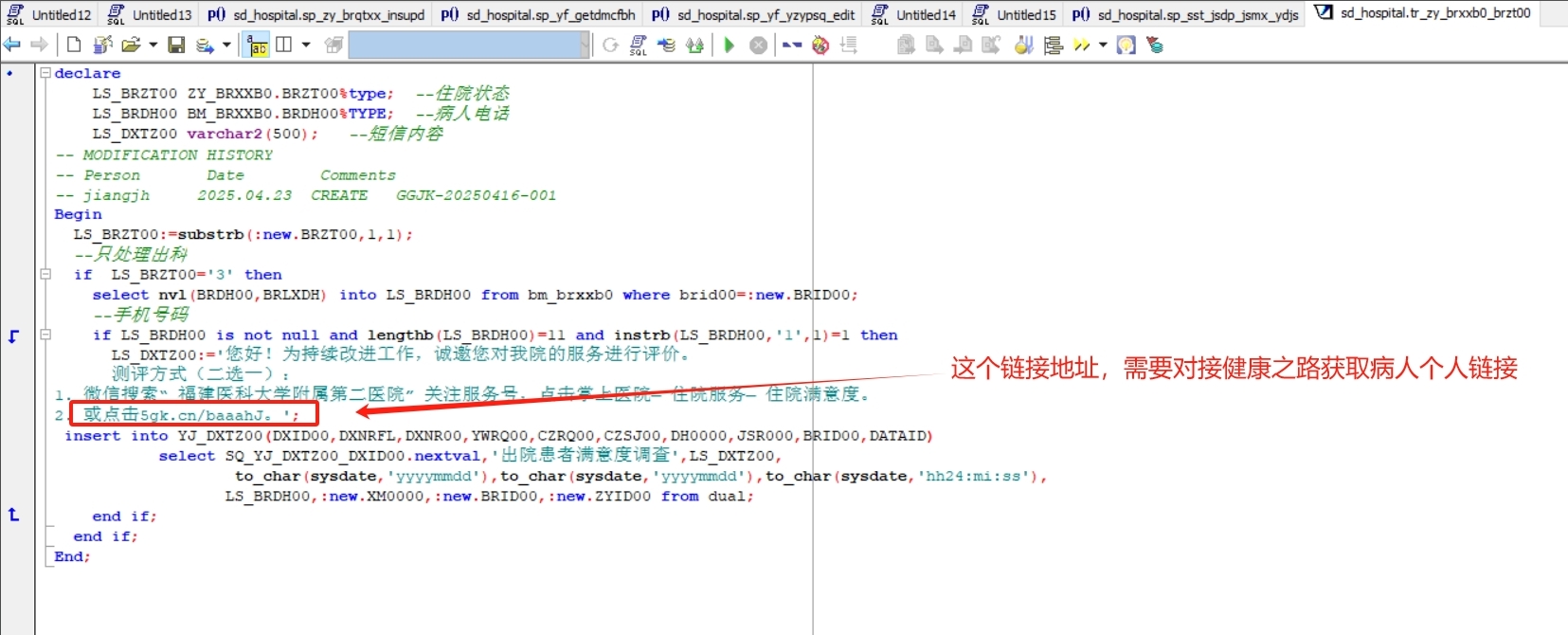Image resolution: width=1568 pixels, height=635 pixels.
Task: Open the sp_zy_brqtxx_insupd tab
Action: 316,14
